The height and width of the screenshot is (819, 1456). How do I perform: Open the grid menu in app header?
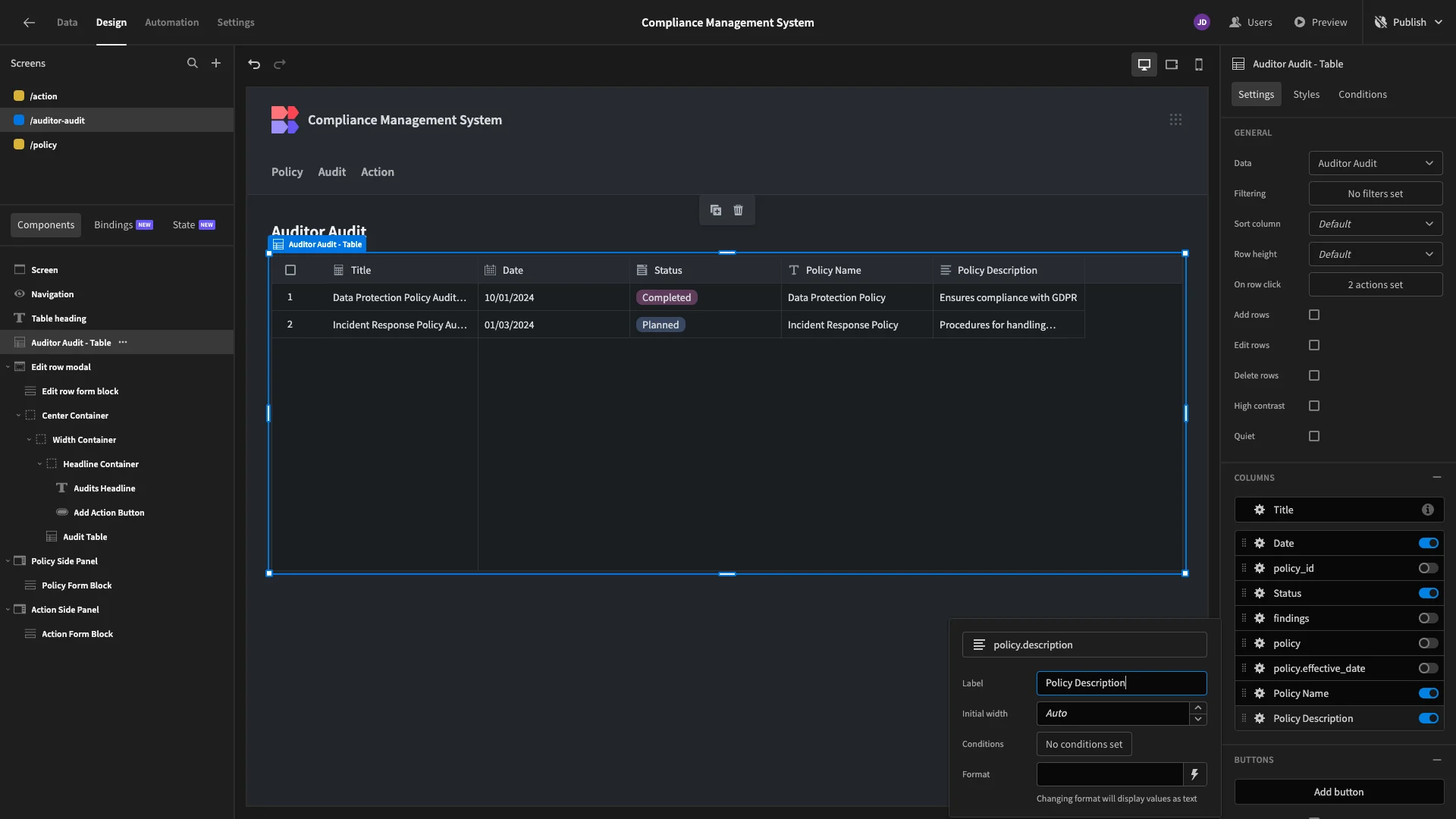coord(1175,120)
